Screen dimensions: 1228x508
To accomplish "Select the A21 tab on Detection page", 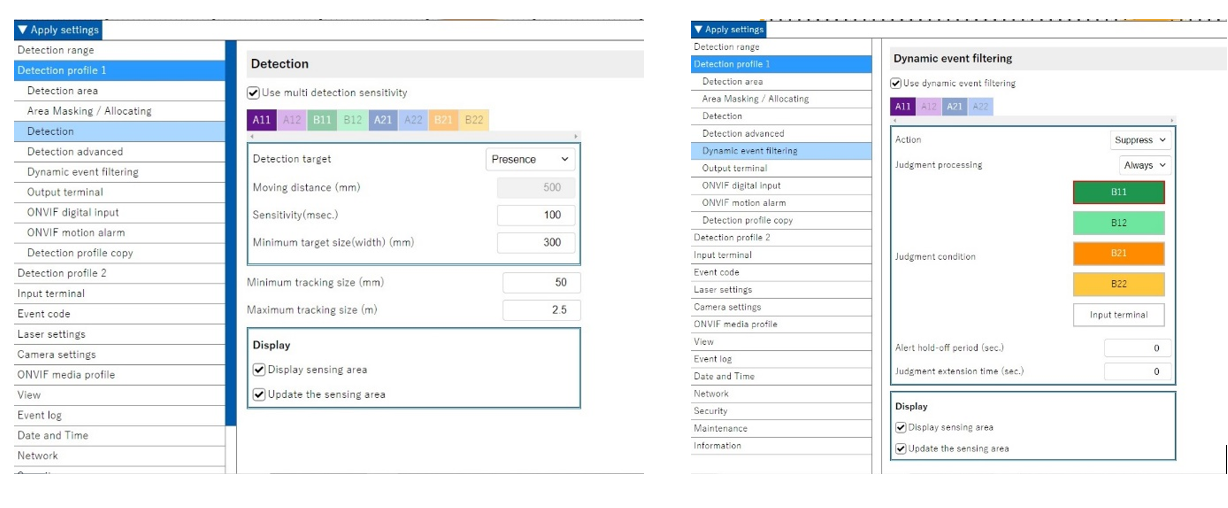I will click(x=383, y=120).
